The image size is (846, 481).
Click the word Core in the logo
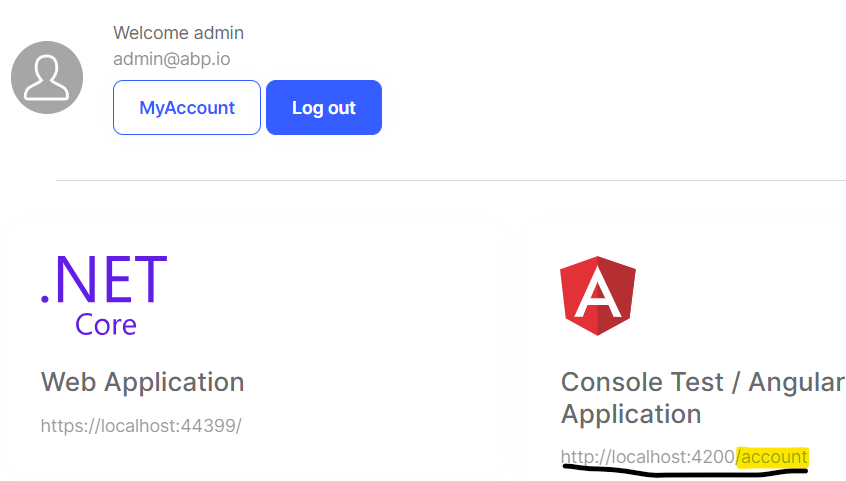(106, 325)
